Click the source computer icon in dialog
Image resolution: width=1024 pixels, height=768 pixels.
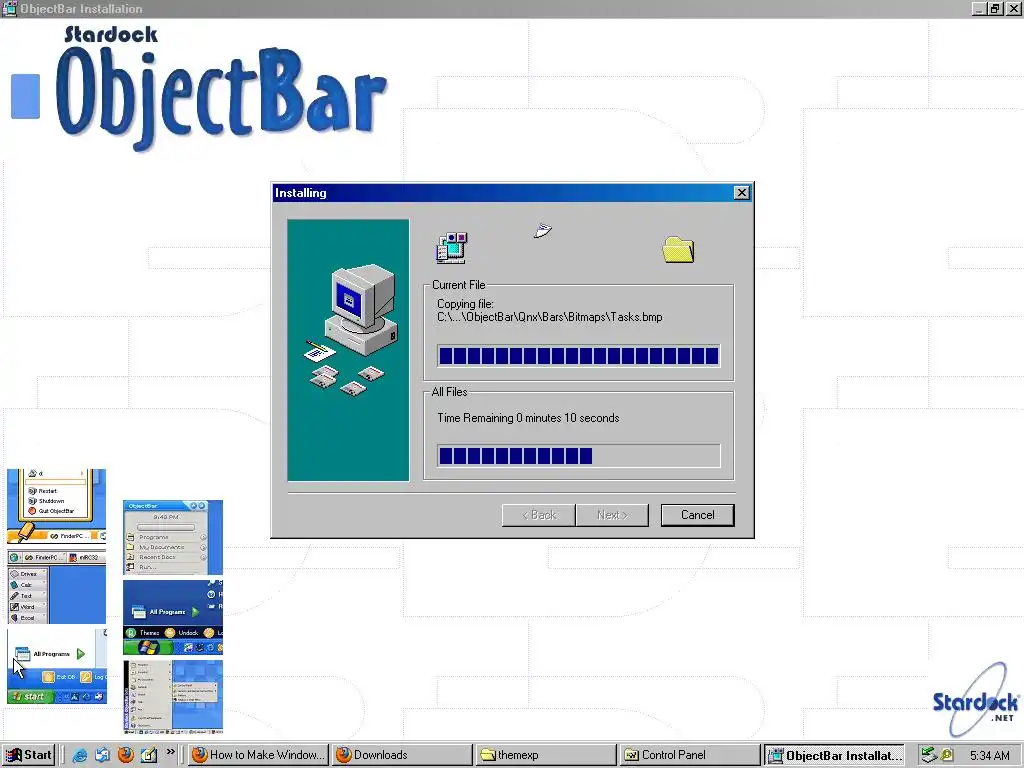click(452, 248)
